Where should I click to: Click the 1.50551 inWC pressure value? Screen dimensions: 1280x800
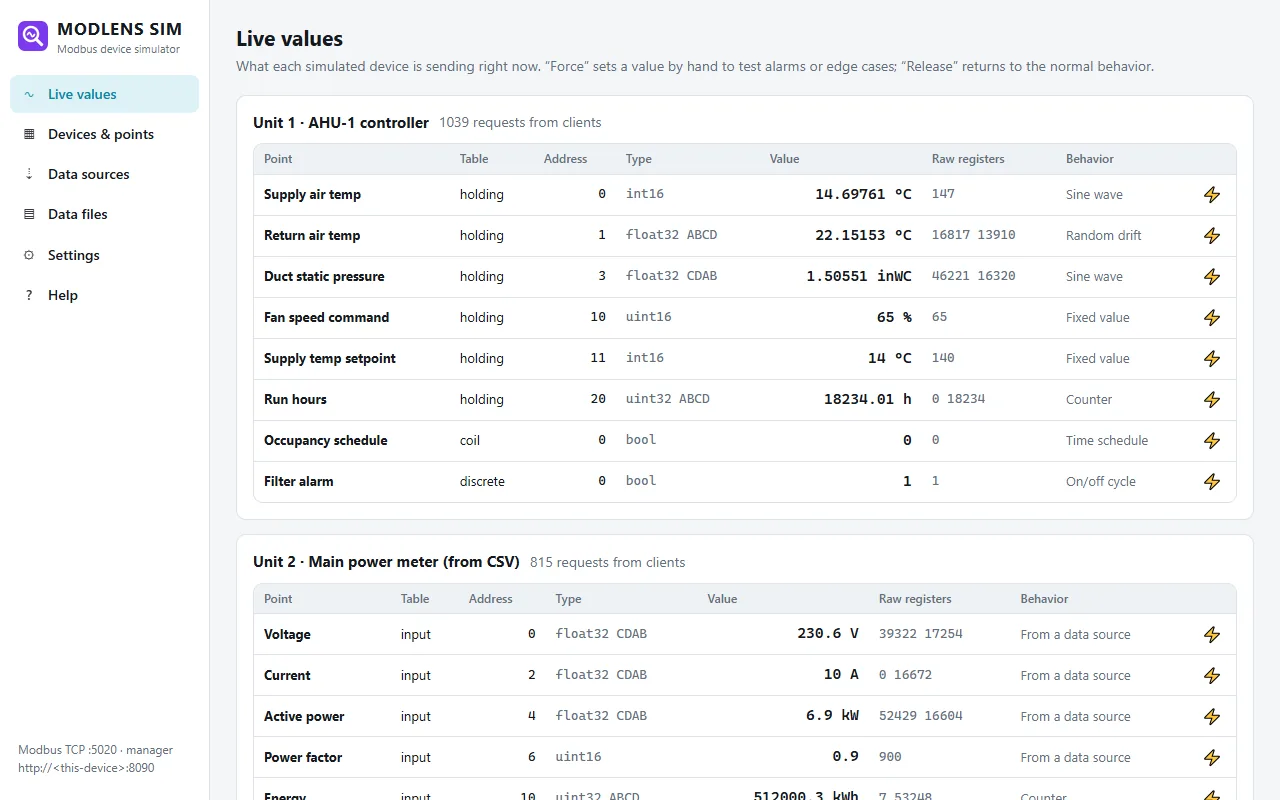click(x=859, y=277)
